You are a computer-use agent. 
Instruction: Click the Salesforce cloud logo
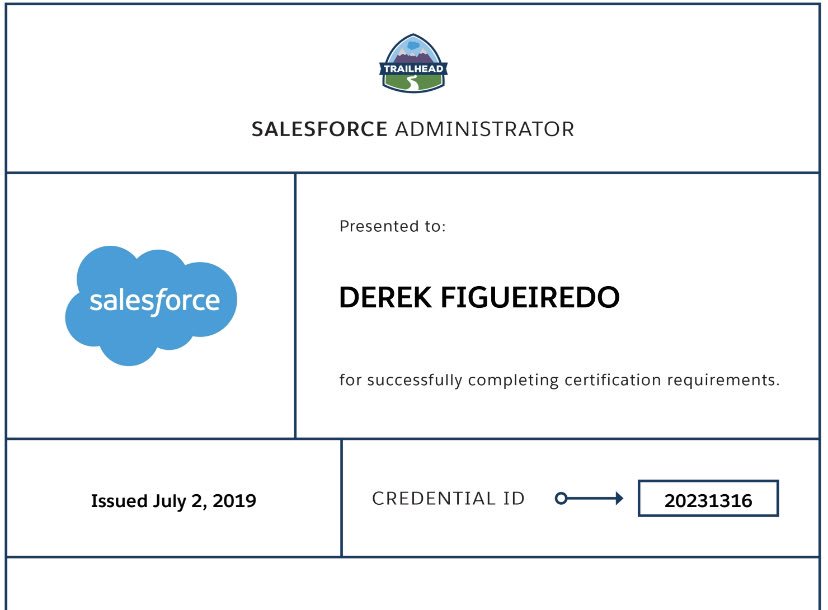(151, 305)
